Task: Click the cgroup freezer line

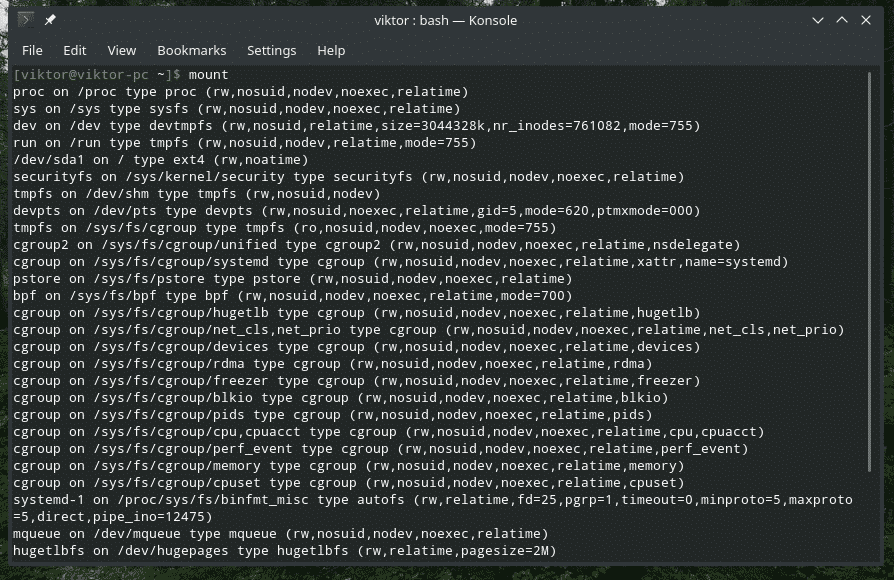Action: tap(356, 380)
